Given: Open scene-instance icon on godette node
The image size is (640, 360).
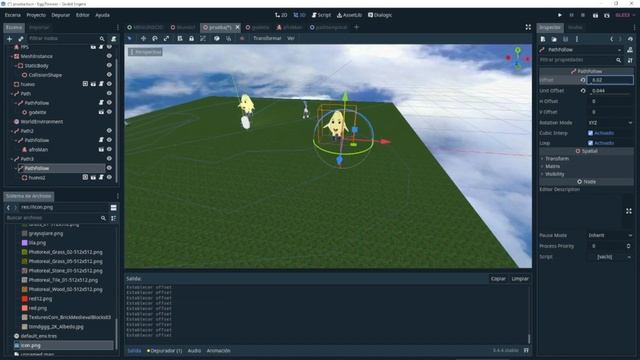Looking at the screenshot, I should (101, 112).
